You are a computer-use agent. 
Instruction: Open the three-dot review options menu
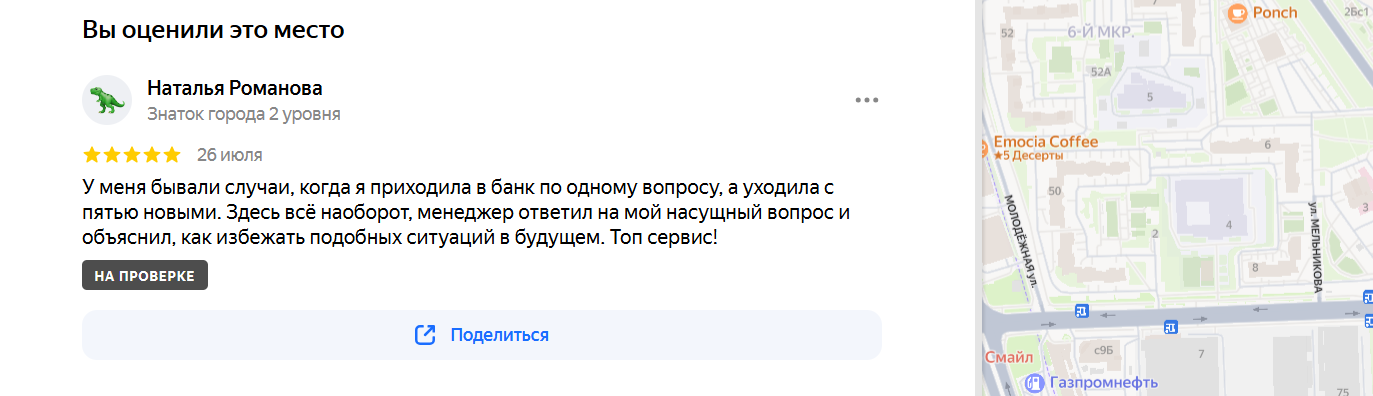coord(866,100)
